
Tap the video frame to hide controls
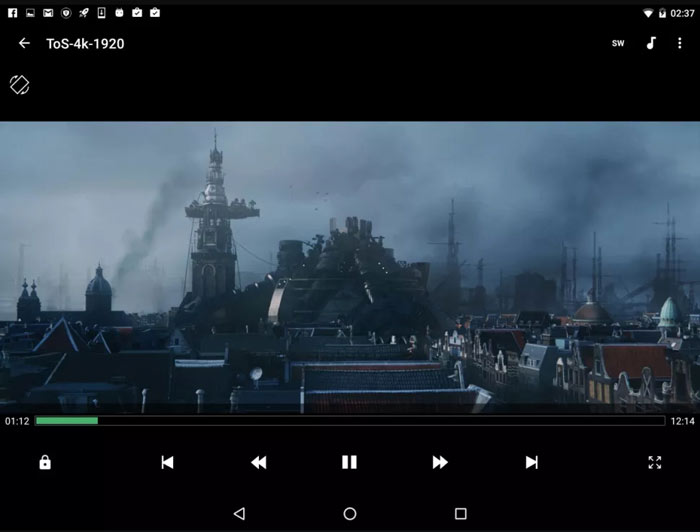(350, 267)
